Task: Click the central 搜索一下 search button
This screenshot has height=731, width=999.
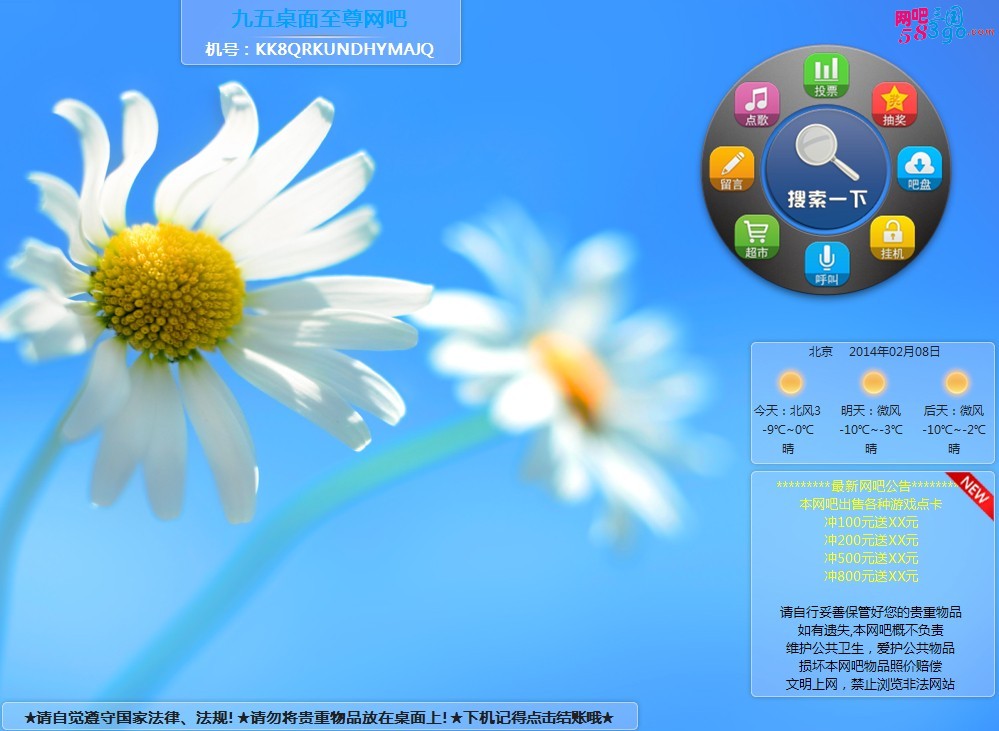Action: click(x=826, y=170)
